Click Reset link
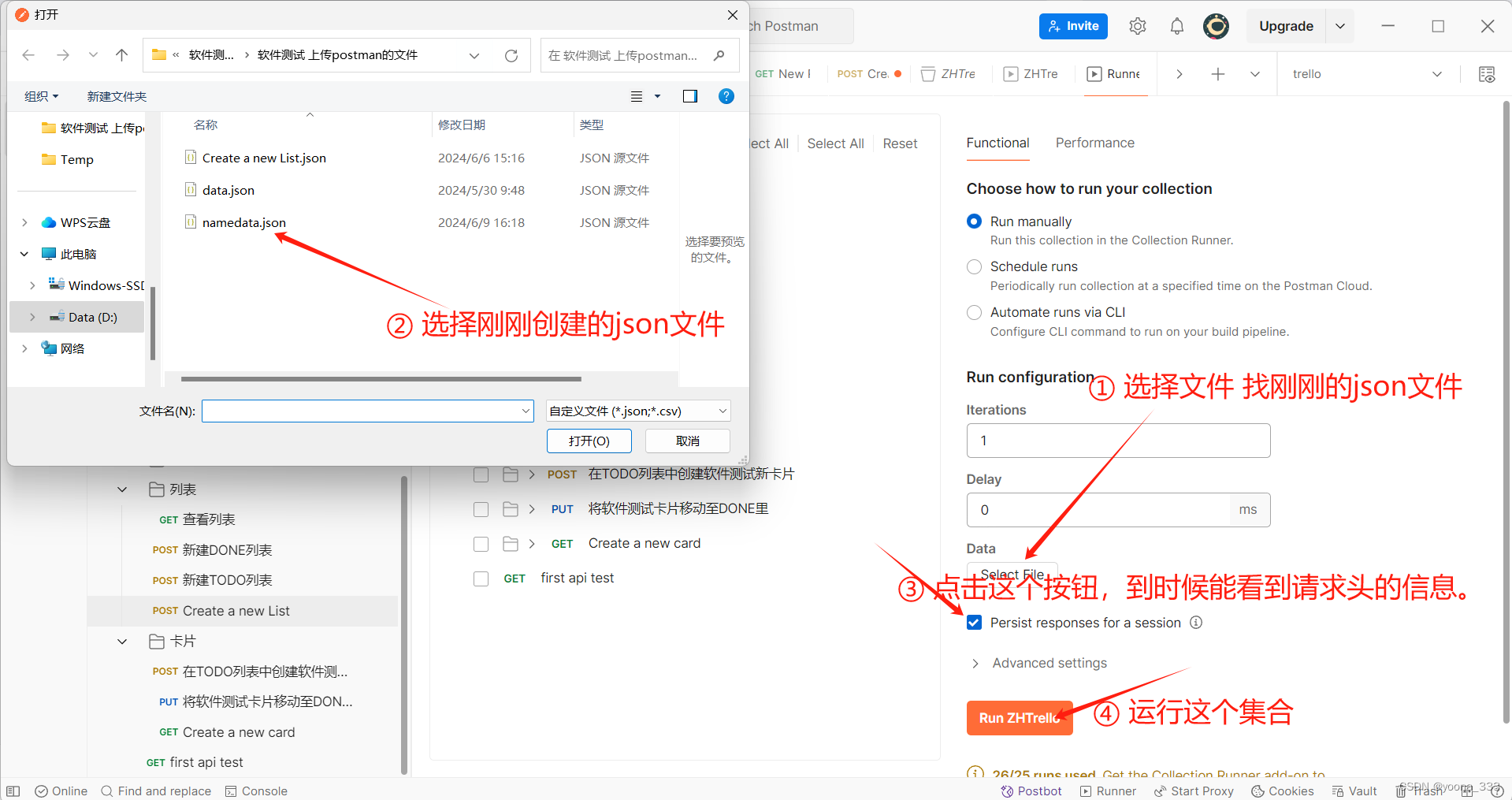Screen dimensions: 1512x800 (x=900, y=143)
